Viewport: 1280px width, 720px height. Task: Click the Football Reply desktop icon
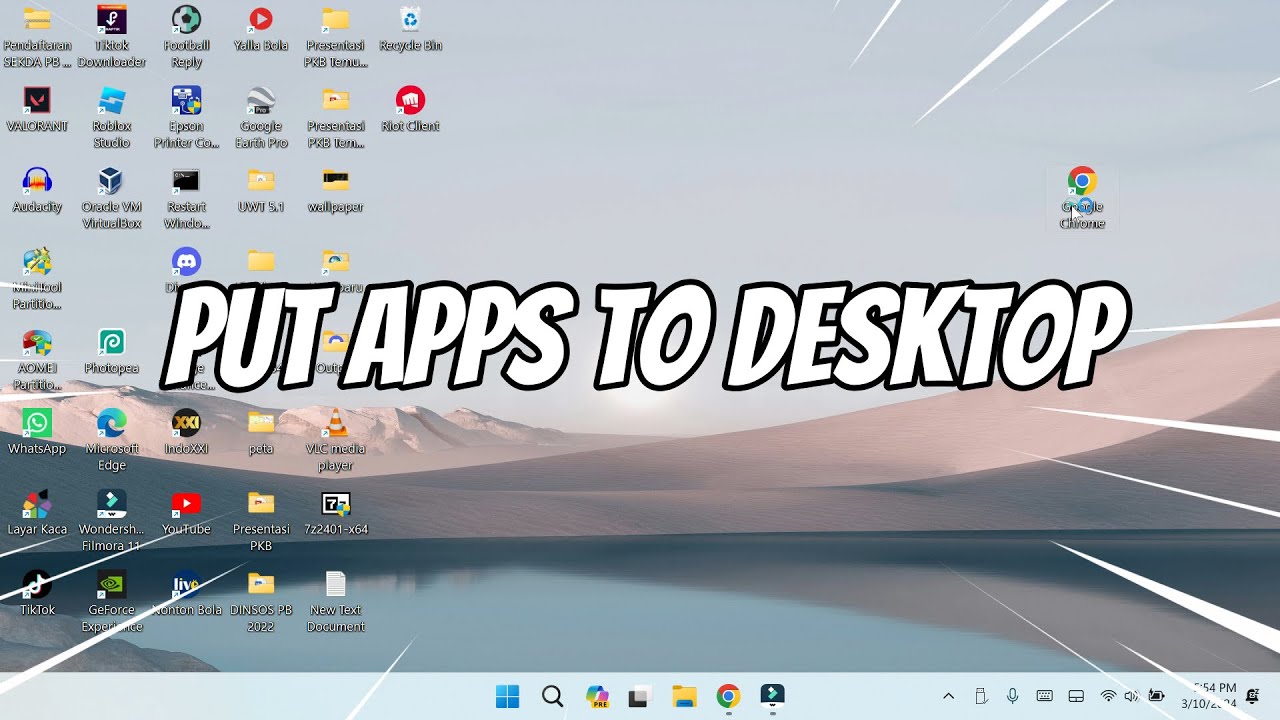pos(186,36)
